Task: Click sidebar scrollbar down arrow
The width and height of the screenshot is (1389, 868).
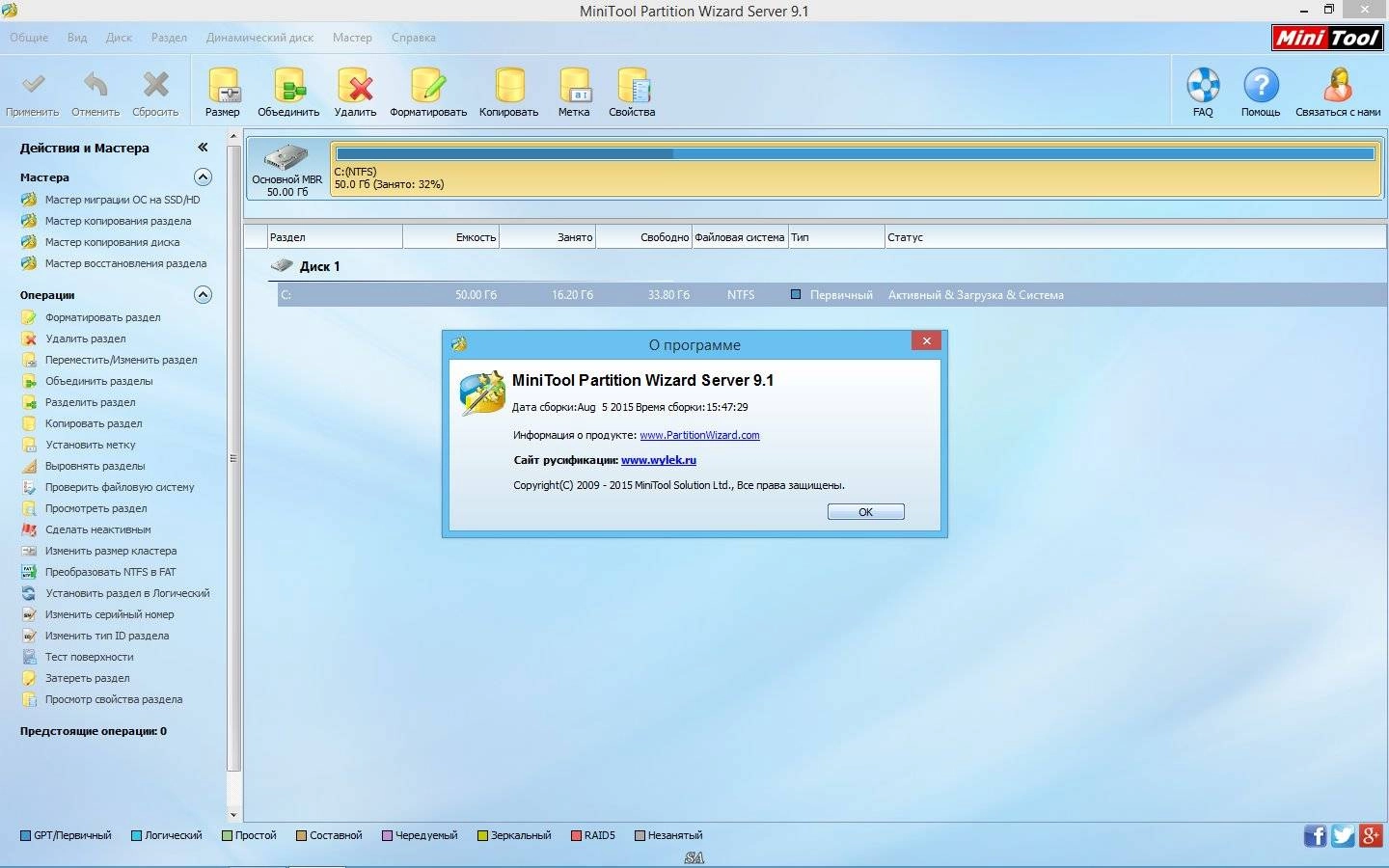Action: (x=233, y=815)
